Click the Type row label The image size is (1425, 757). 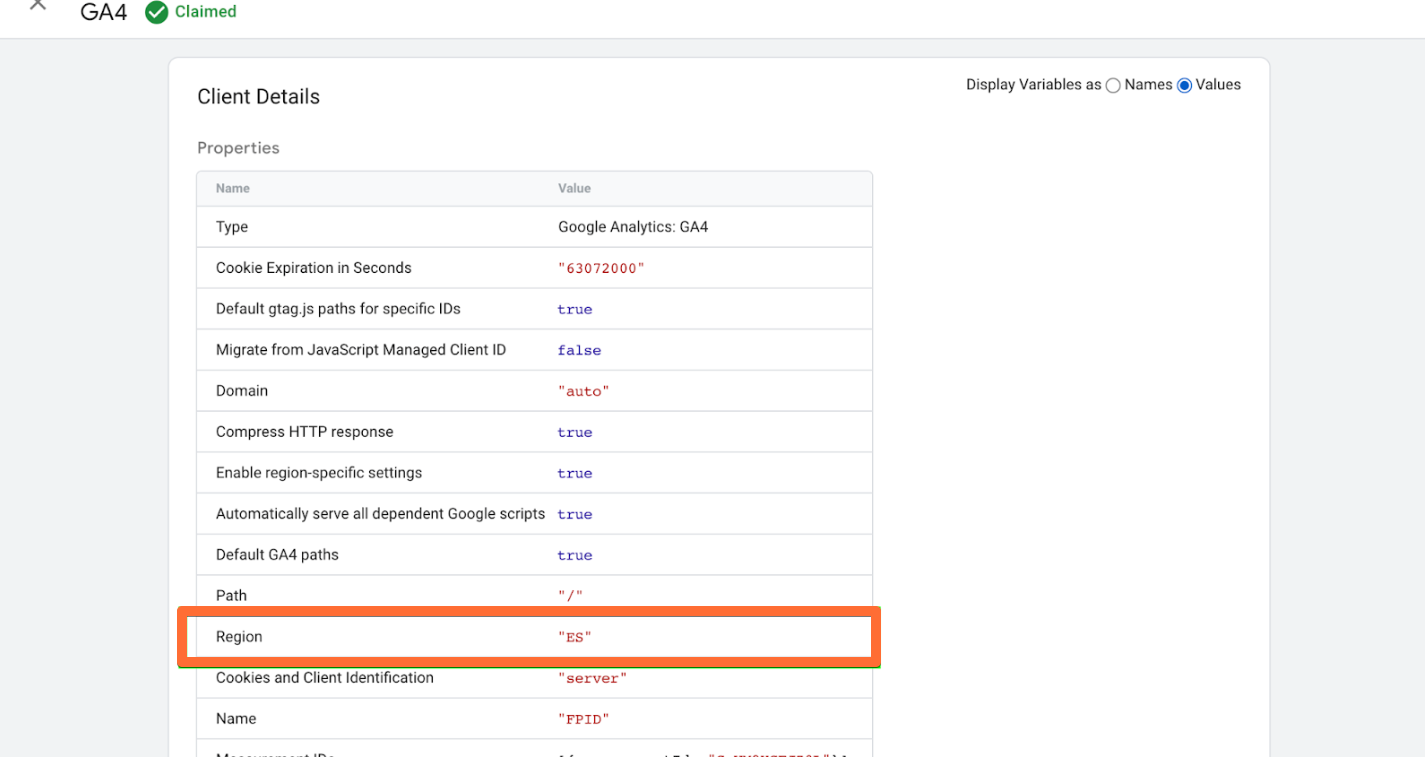(x=232, y=227)
